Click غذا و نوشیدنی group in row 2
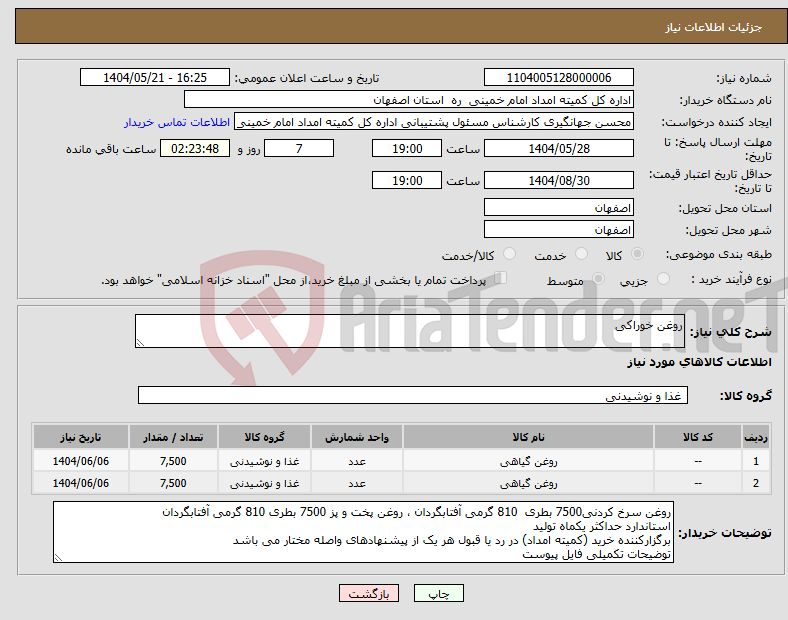 (264, 483)
